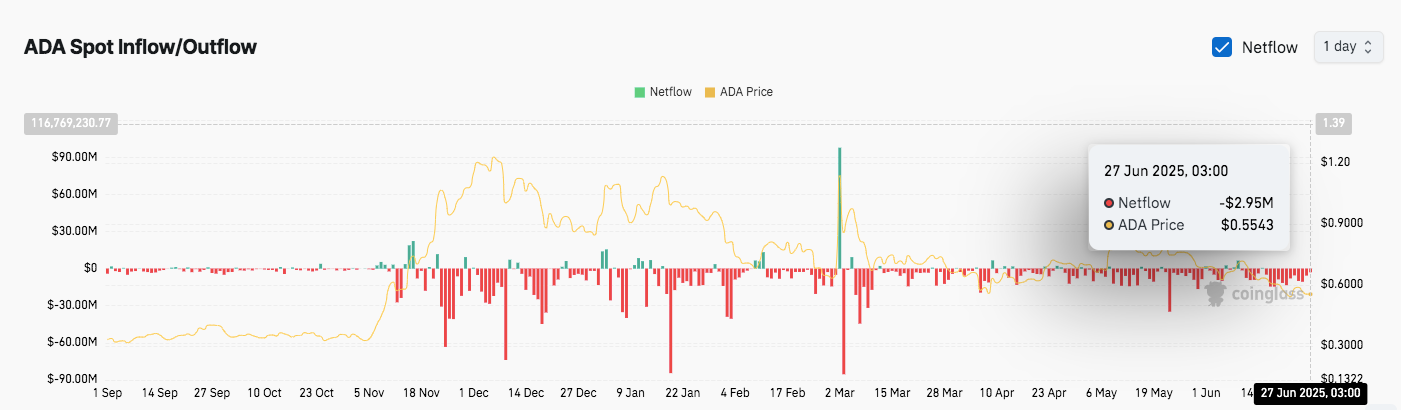This screenshot has width=1401, height=410.
Task: Click the 27 Dec date label
Action: [x=579, y=393]
